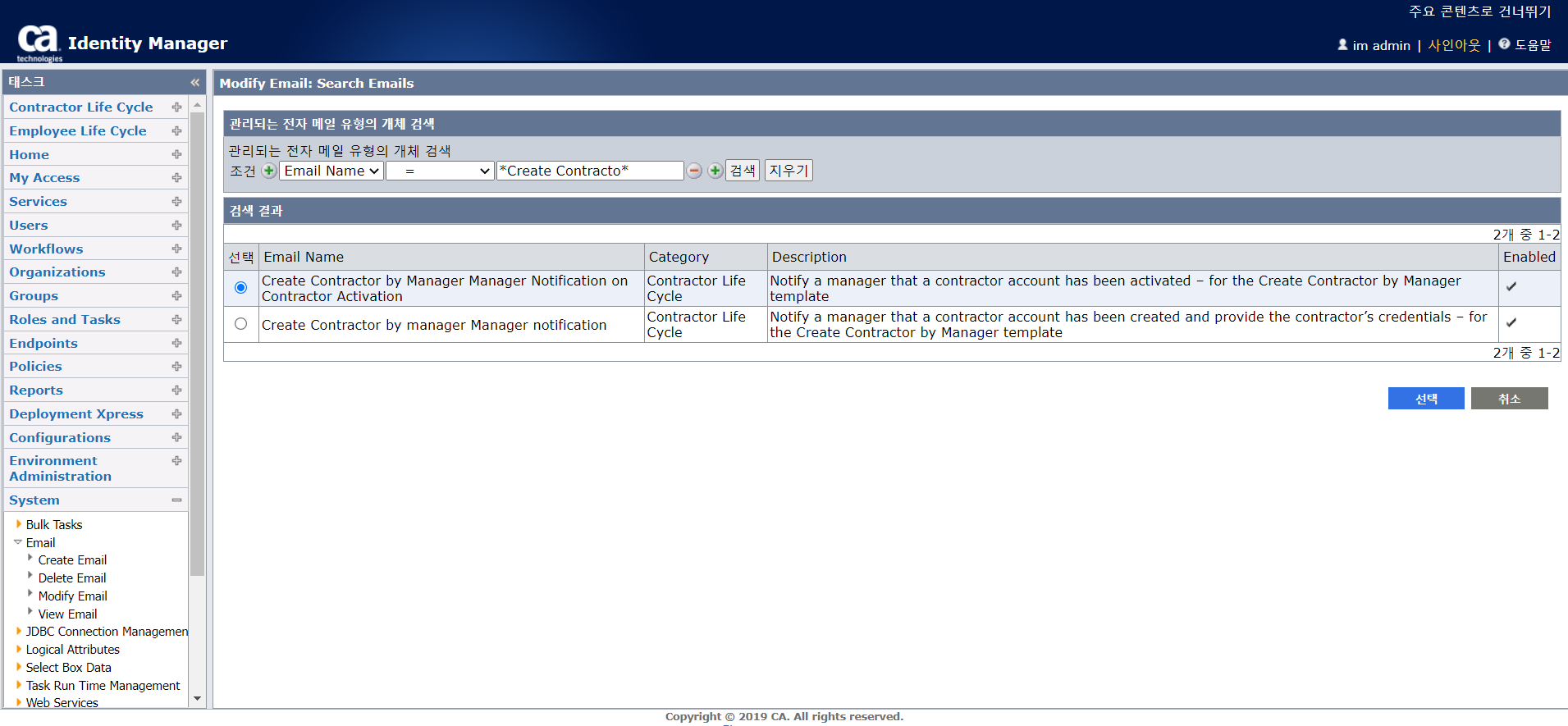Add a condition with green plus beside 조건
The width and height of the screenshot is (1568, 726).
tap(268, 171)
